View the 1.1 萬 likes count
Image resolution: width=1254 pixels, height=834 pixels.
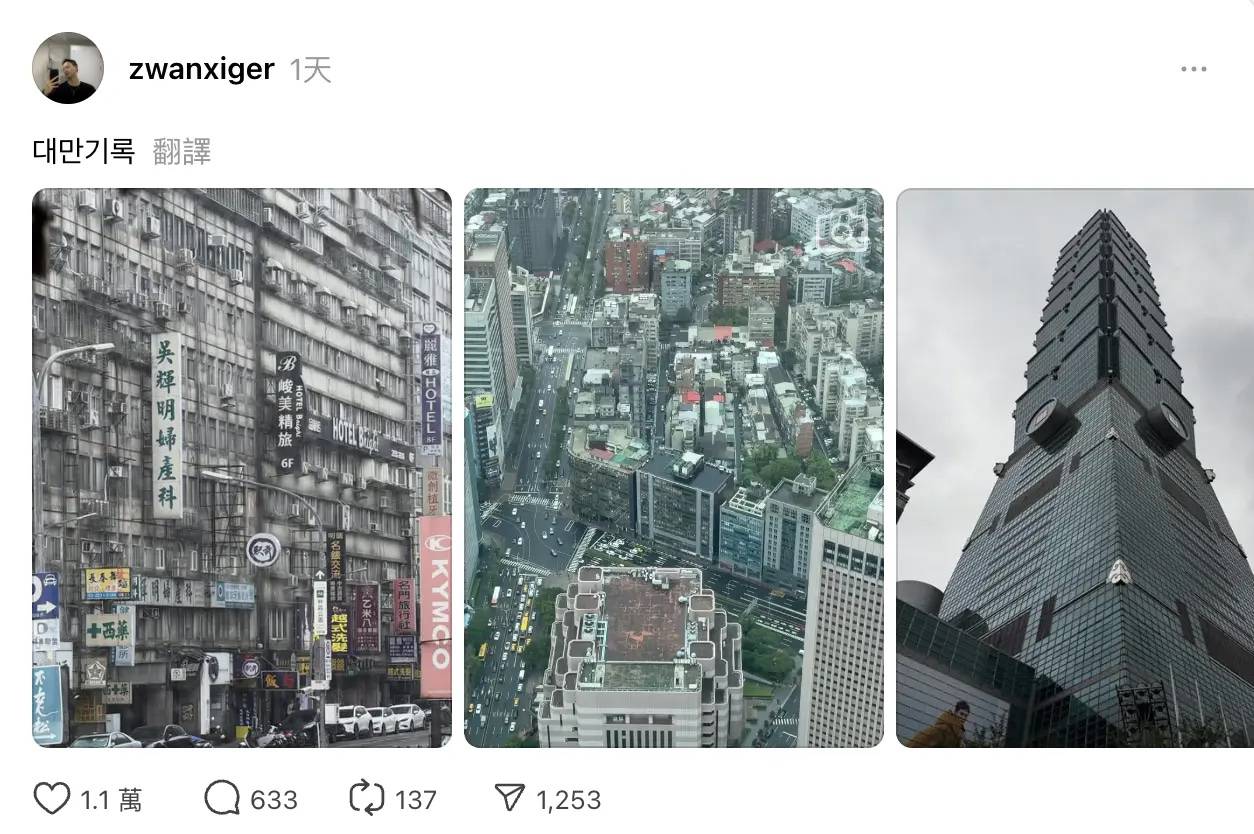click(111, 800)
